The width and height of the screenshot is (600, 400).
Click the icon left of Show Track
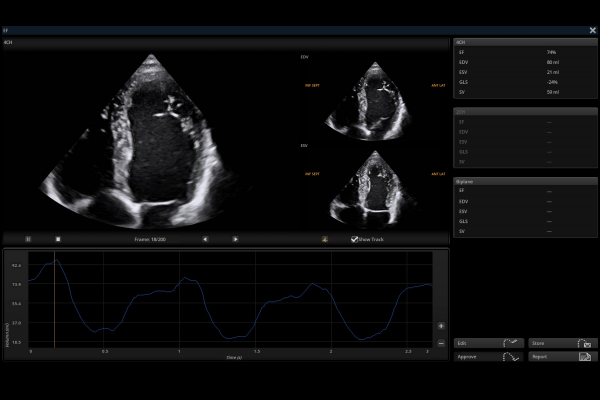point(325,239)
